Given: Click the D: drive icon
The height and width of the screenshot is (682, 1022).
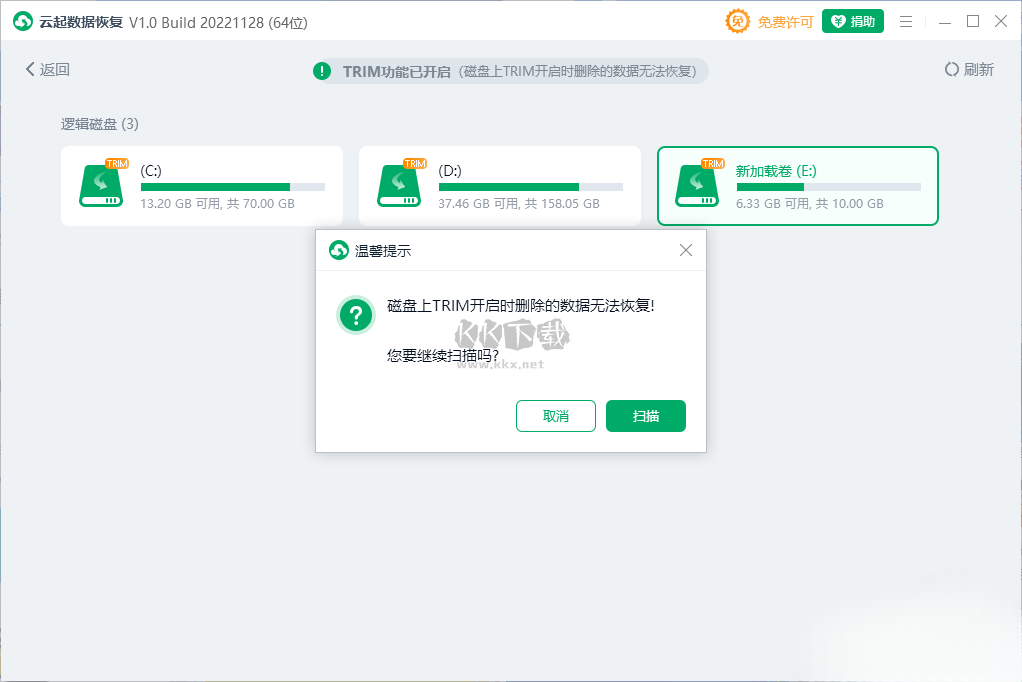Looking at the screenshot, I should tap(399, 185).
